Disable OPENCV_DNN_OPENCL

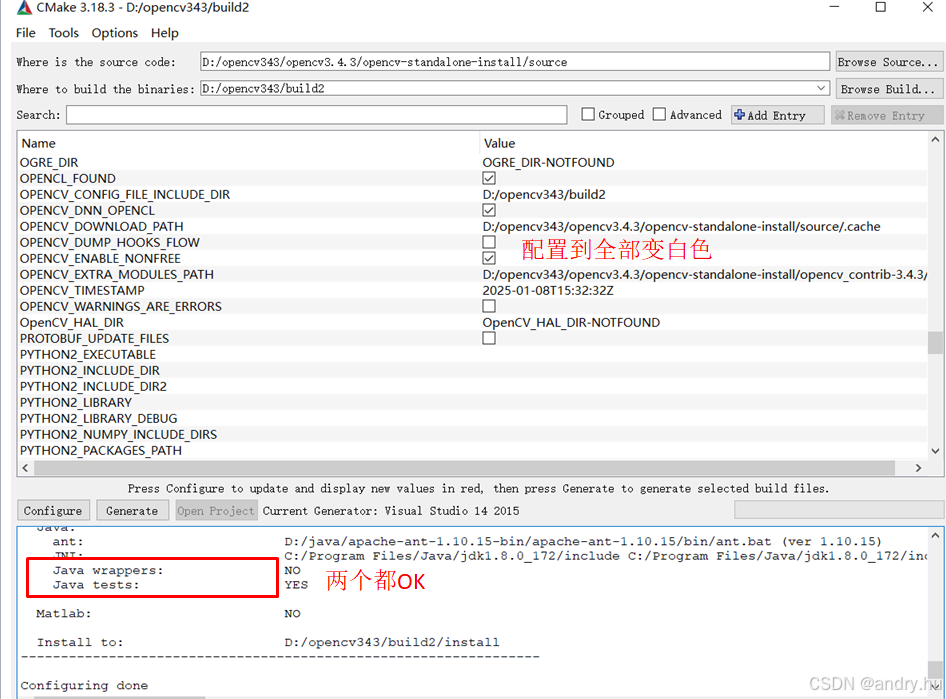489,210
